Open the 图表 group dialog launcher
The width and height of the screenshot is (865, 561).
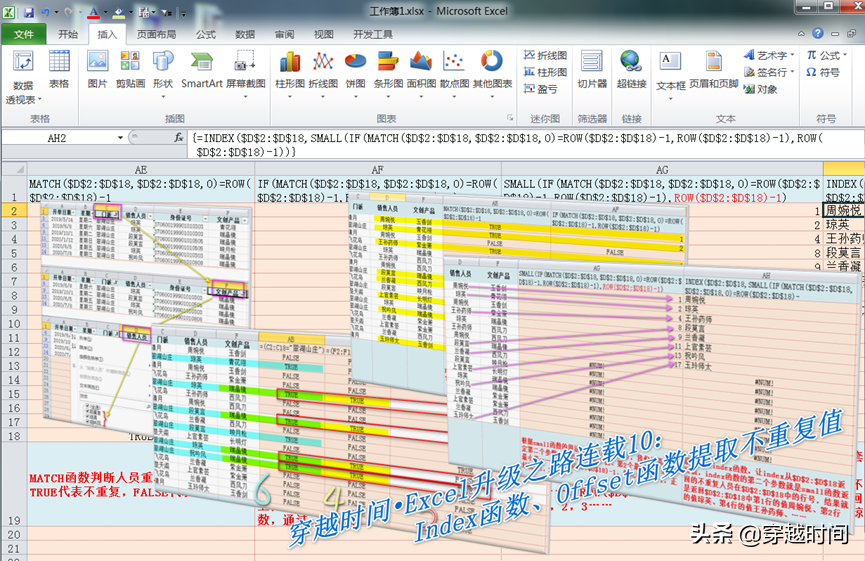tap(510, 118)
